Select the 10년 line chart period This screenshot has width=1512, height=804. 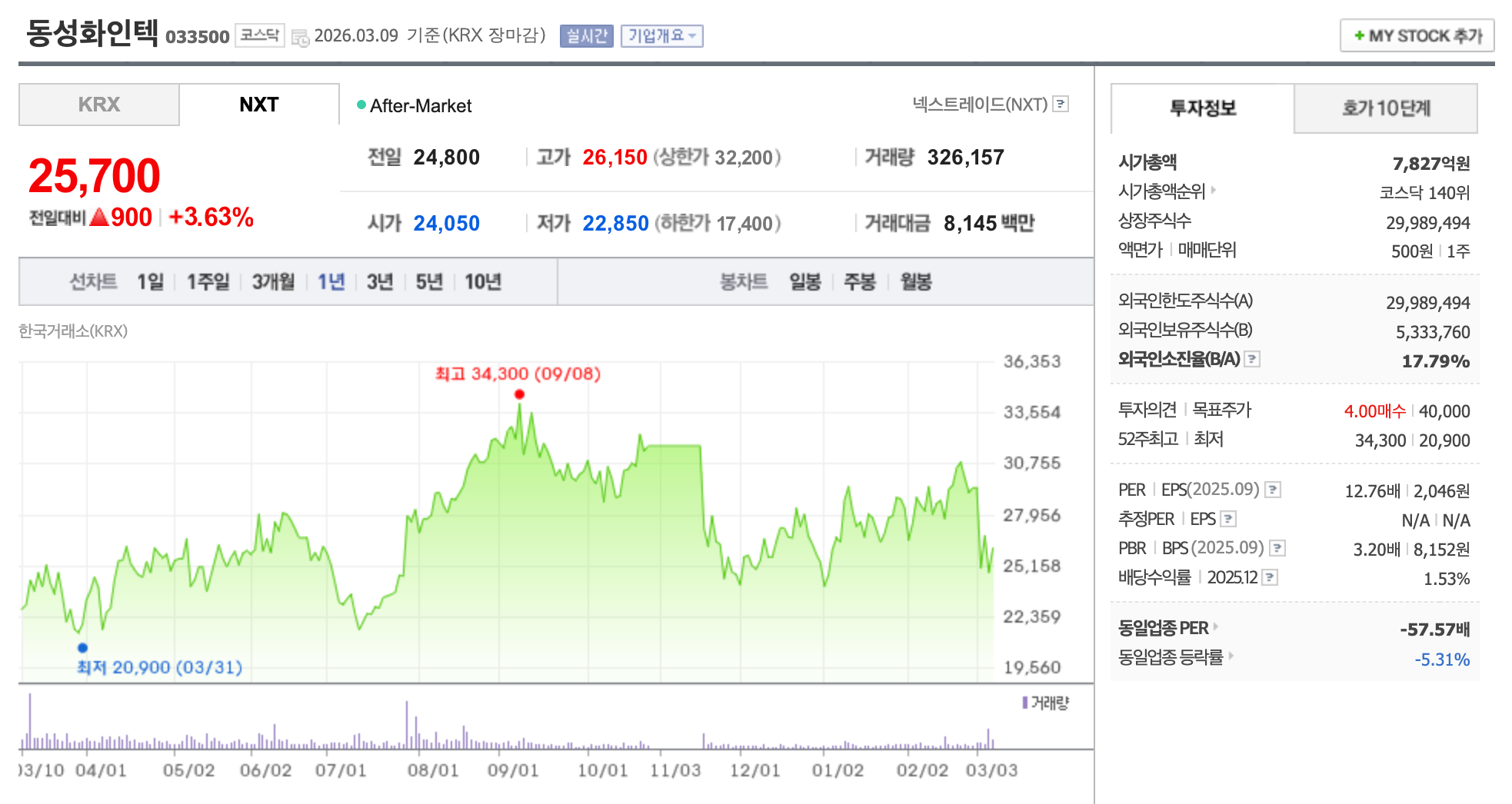click(483, 282)
